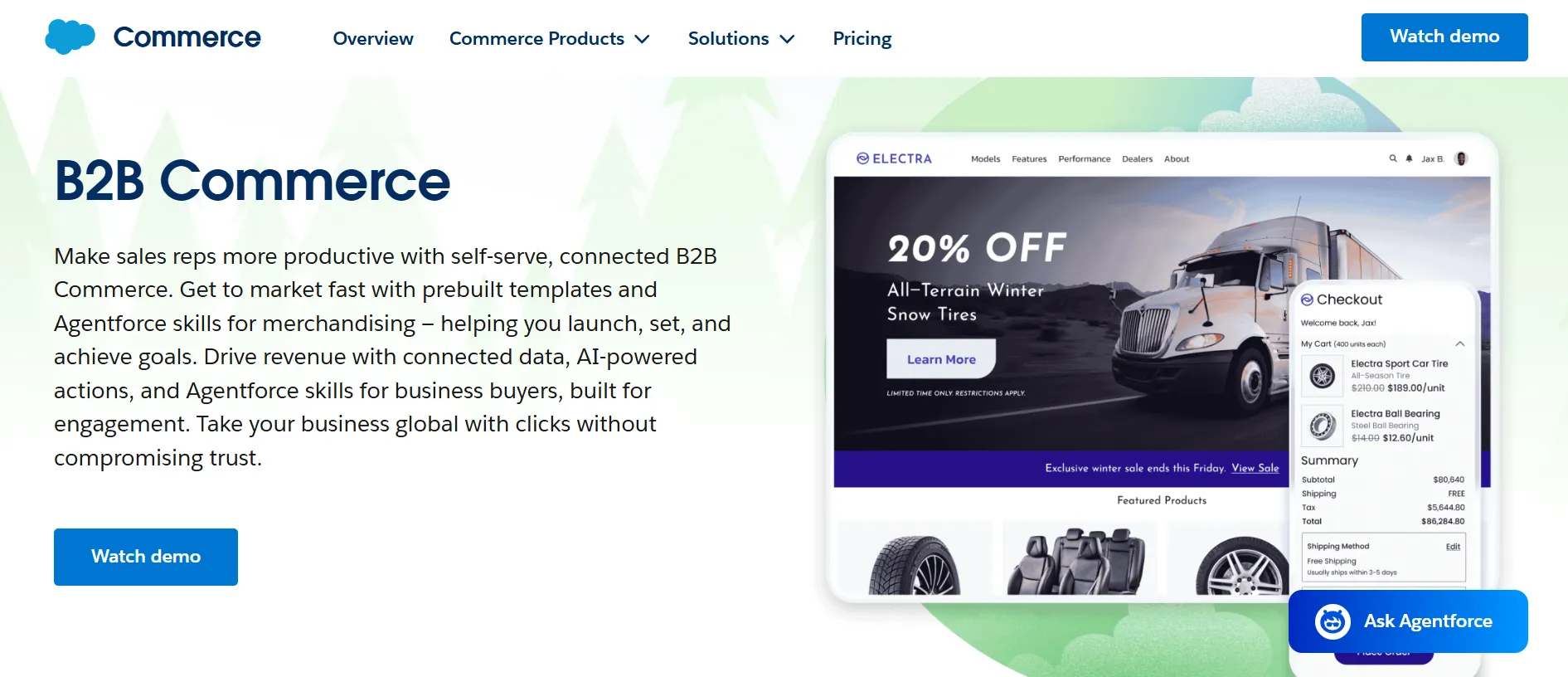
Task: Click Learn More on the 20% OFF banner
Action: 941,359
